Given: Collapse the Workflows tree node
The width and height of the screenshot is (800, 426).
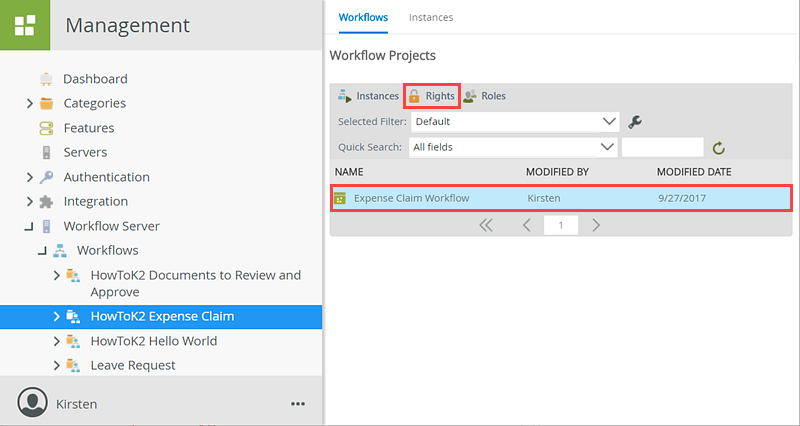Looking at the screenshot, I should (43, 251).
